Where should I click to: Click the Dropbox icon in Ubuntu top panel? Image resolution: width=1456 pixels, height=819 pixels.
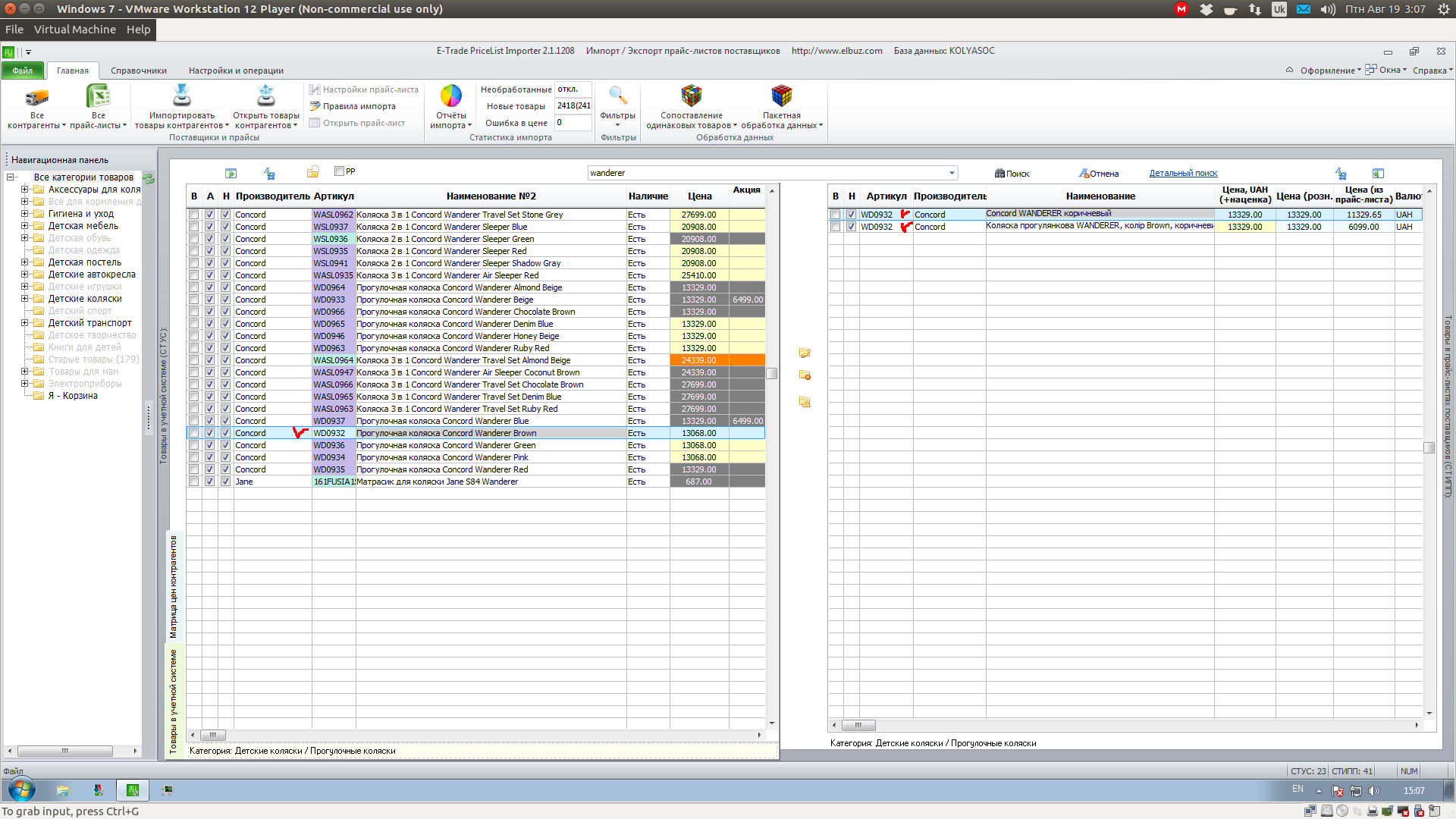[x=1206, y=9]
